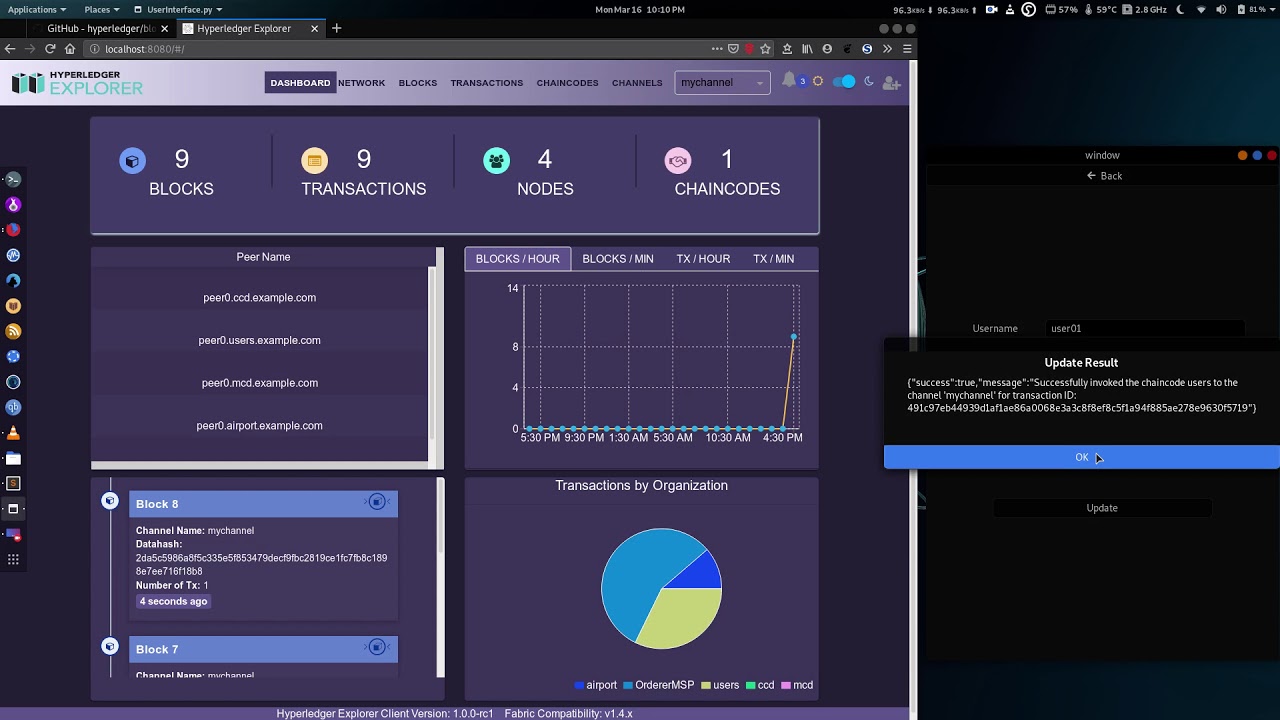
Task: Open the UserInterface.py app menu
Action: 179,9
